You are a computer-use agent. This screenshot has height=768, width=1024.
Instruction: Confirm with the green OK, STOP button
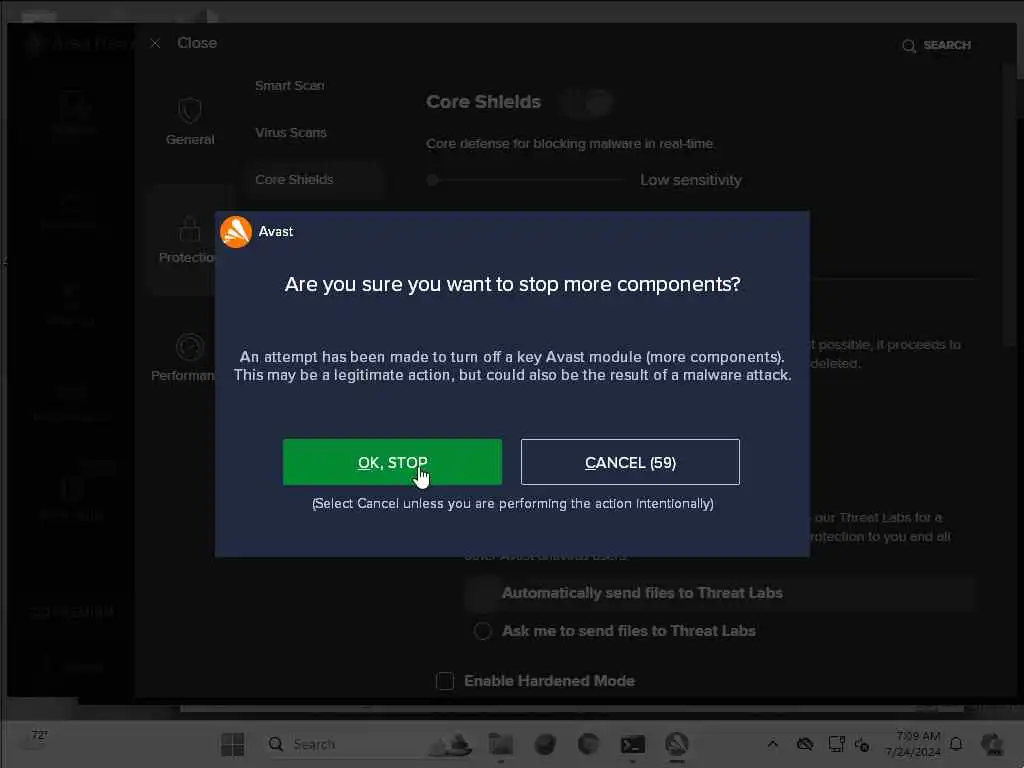point(392,462)
